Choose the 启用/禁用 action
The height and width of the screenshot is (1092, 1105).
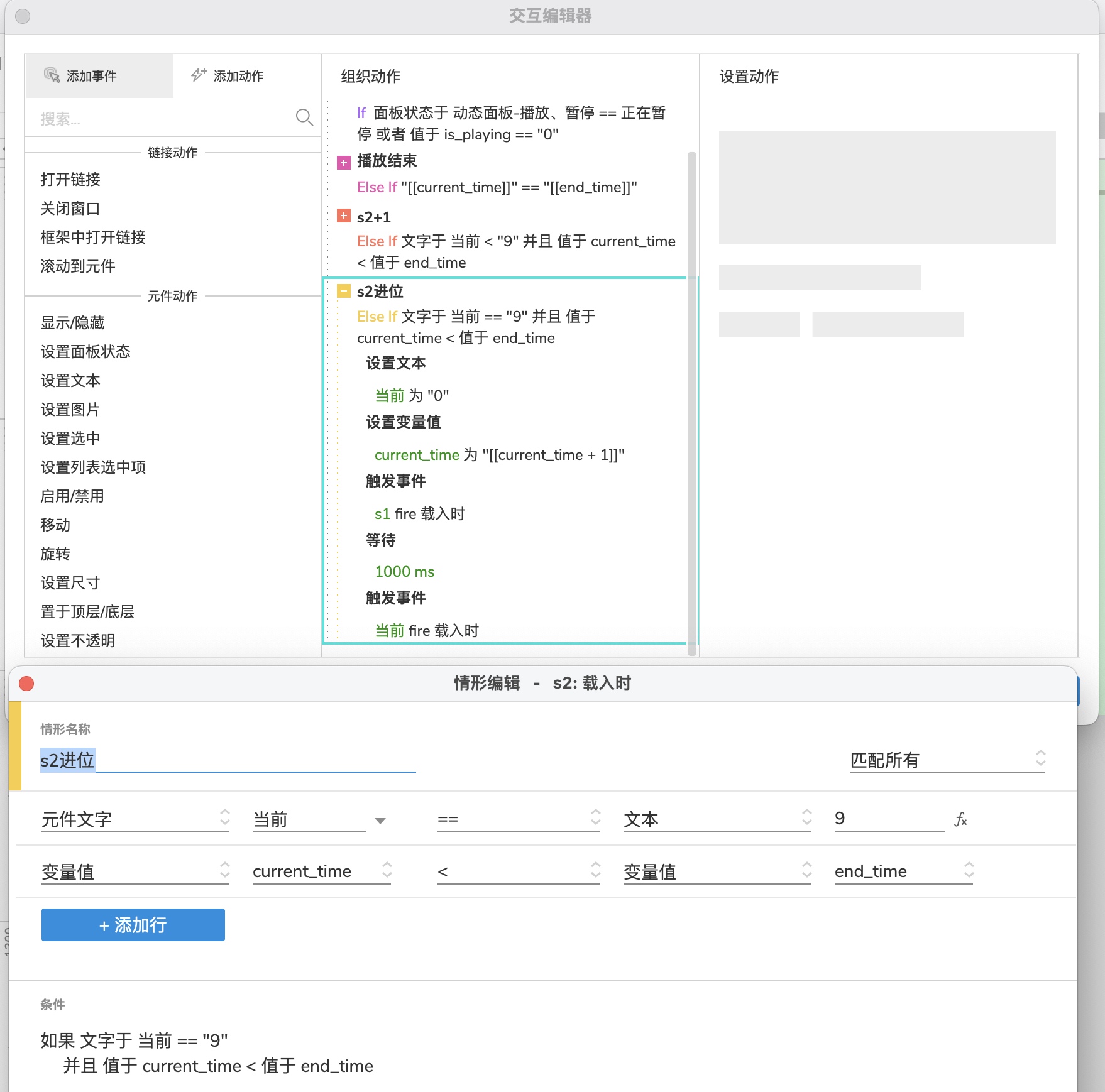pyautogui.click(x=72, y=496)
